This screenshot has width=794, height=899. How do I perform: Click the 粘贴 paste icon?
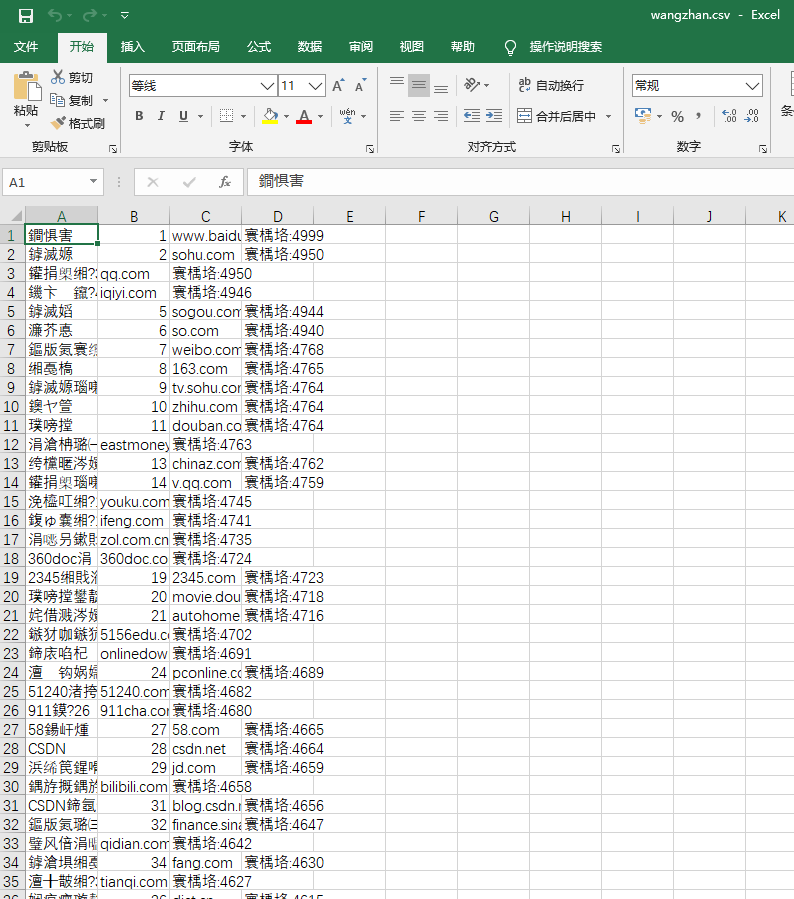[x=26, y=86]
